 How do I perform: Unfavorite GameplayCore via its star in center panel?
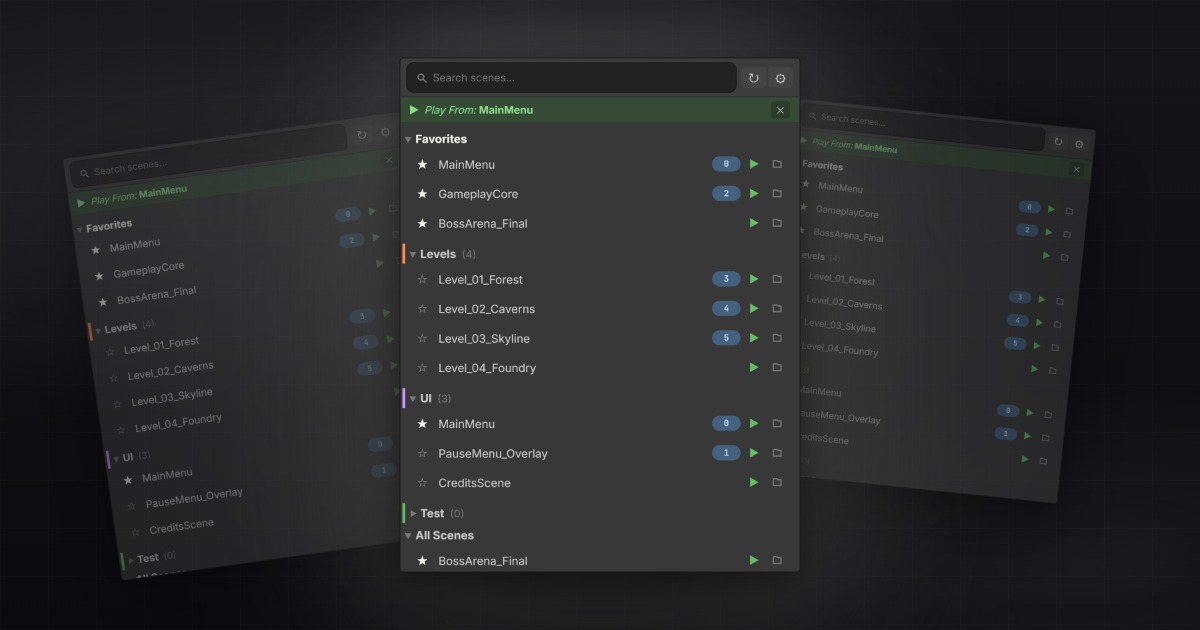click(x=422, y=194)
